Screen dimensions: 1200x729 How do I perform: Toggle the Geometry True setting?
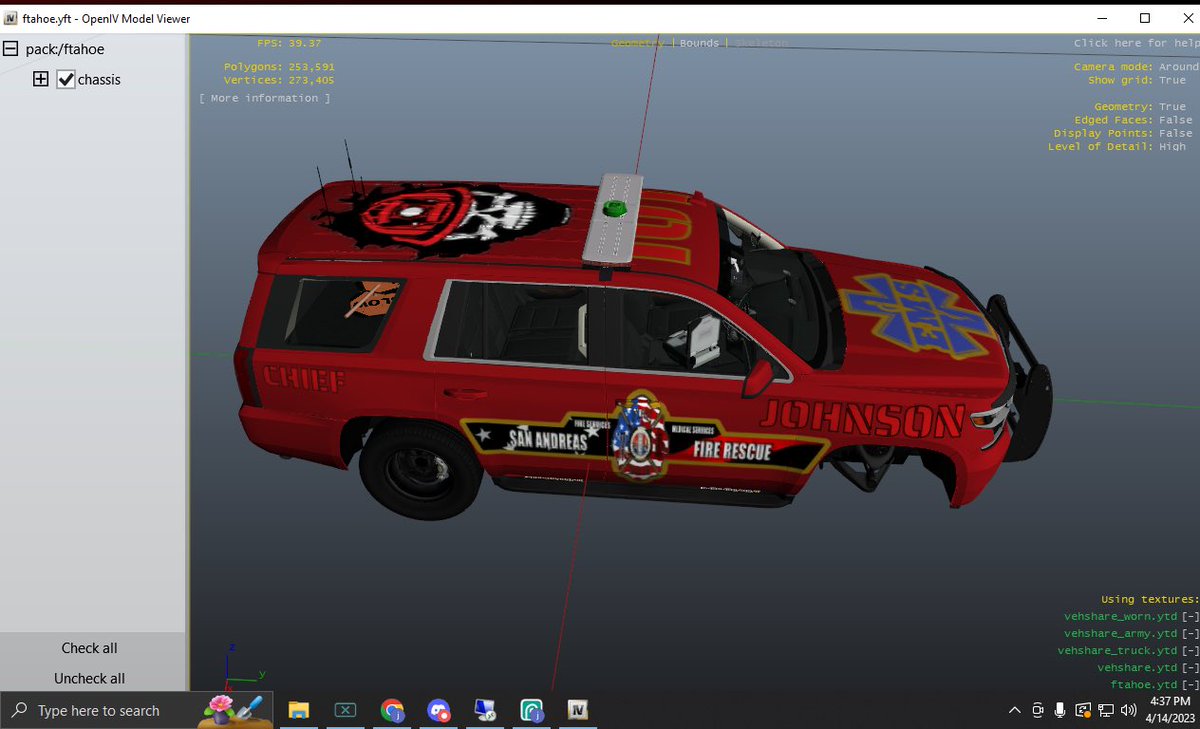click(1140, 107)
